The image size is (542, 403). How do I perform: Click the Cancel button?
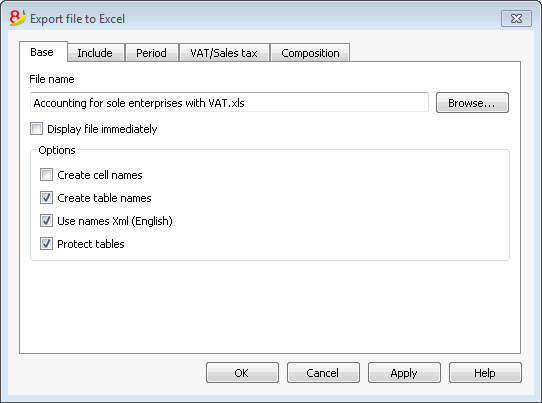click(323, 373)
